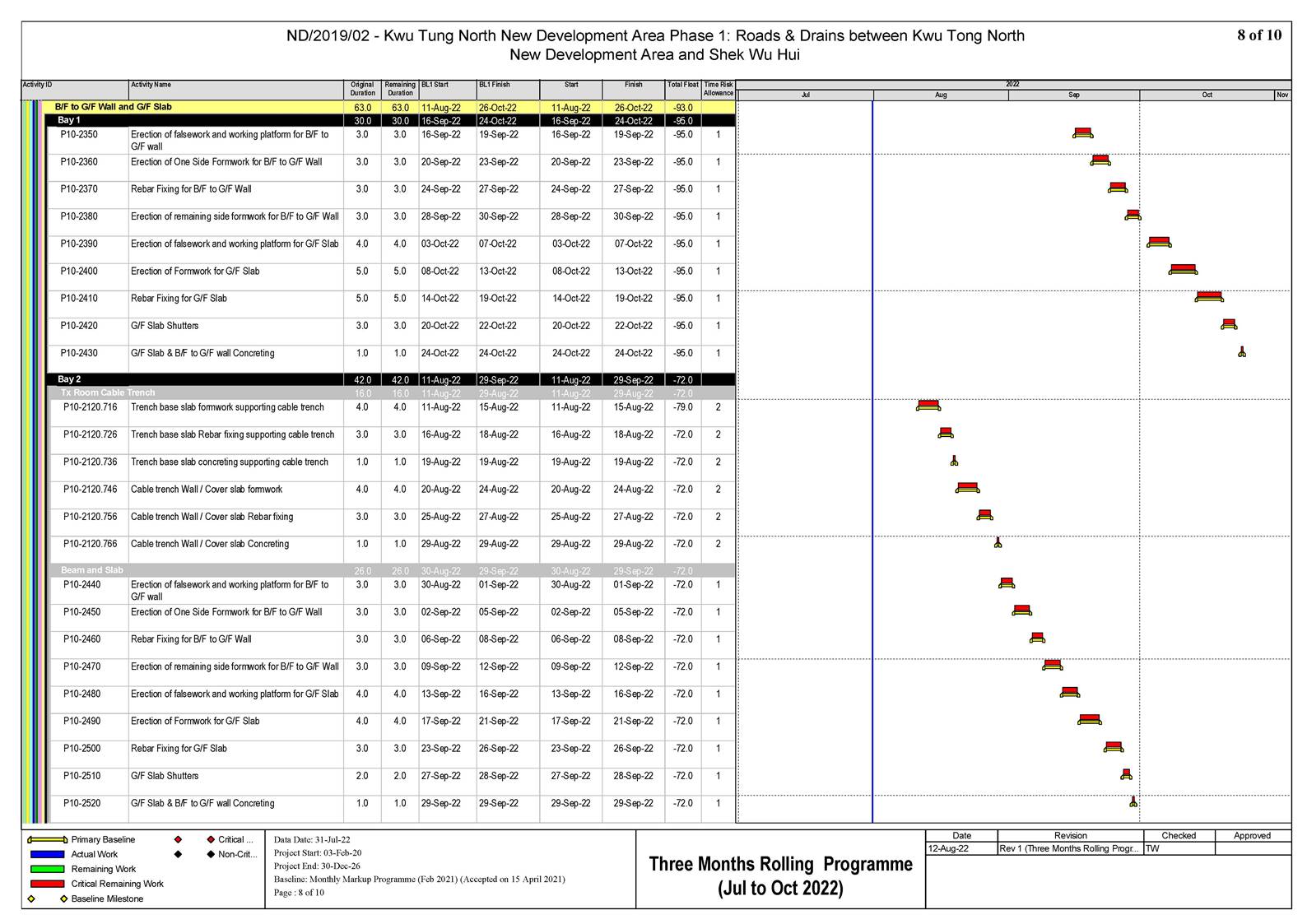Click activity ID P10-2470
The image size is (1307, 924).
[82, 666]
